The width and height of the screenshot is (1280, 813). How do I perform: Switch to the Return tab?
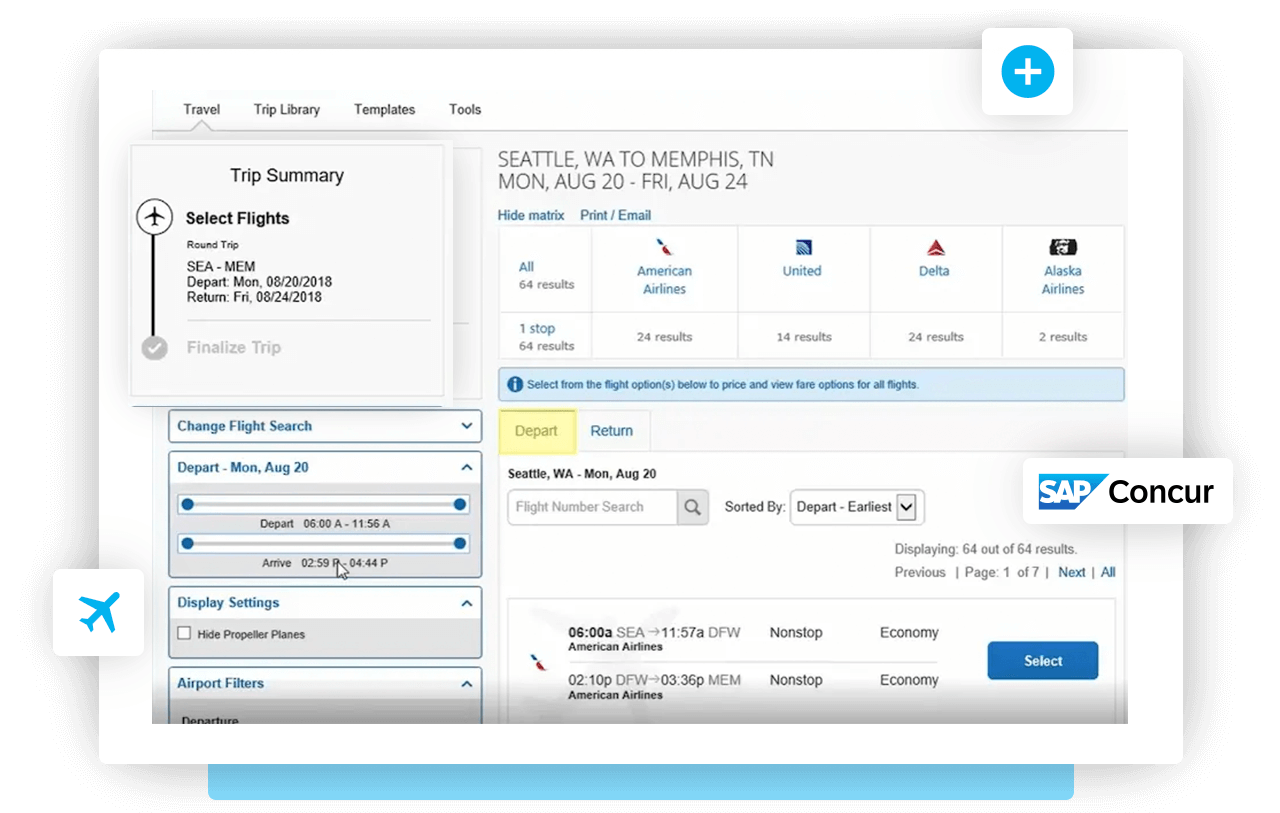tap(611, 431)
